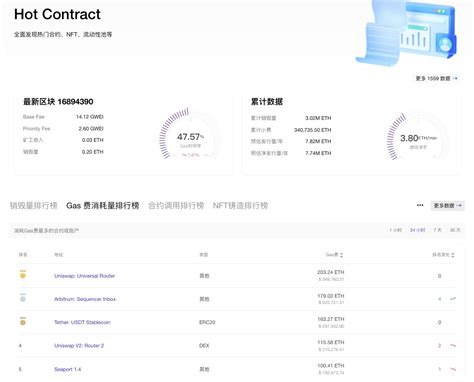Image resolution: width=474 pixels, height=382 pixels.
Task: Switch to the NFT铸造排行榜 tab
Action: (x=240, y=206)
